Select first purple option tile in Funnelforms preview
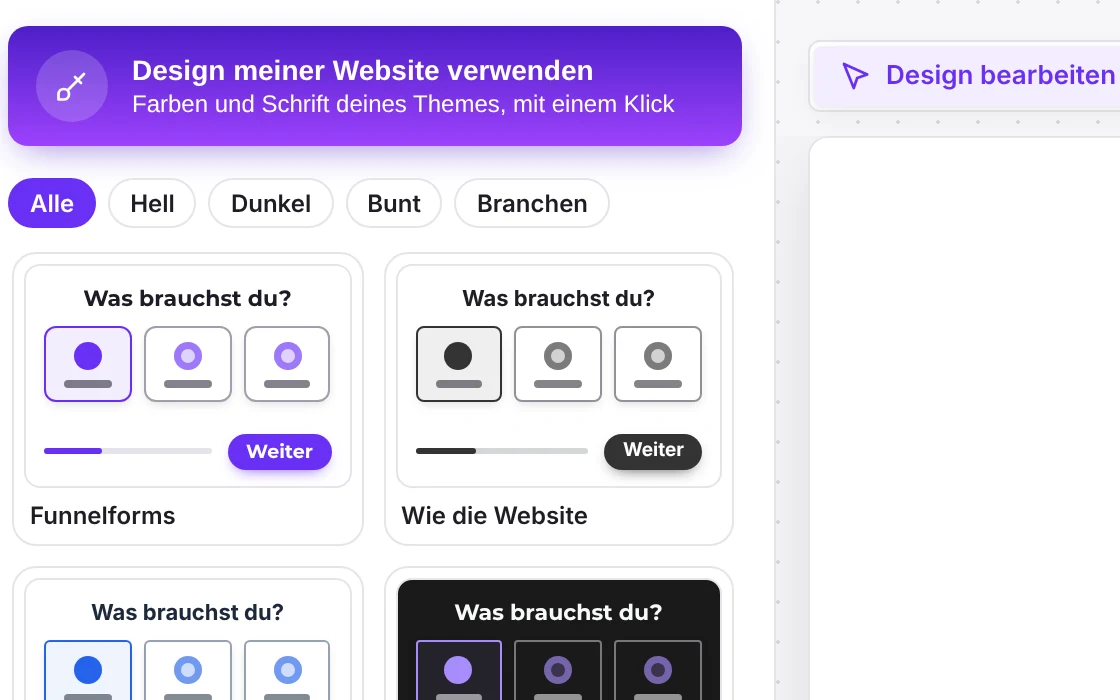Image resolution: width=1120 pixels, height=700 pixels. [x=88, y=364]
